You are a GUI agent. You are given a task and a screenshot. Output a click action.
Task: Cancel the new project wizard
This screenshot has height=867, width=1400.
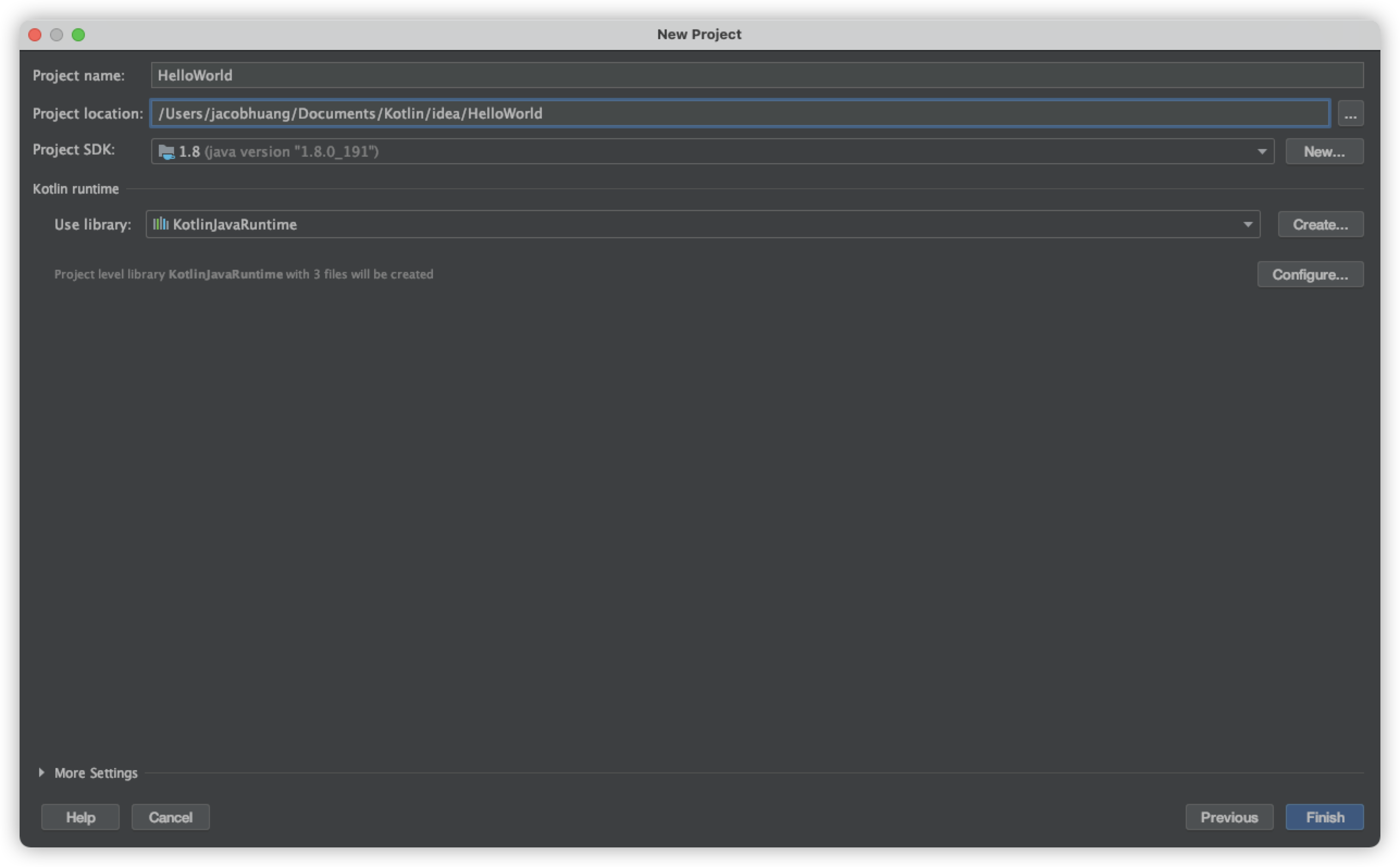170,817
